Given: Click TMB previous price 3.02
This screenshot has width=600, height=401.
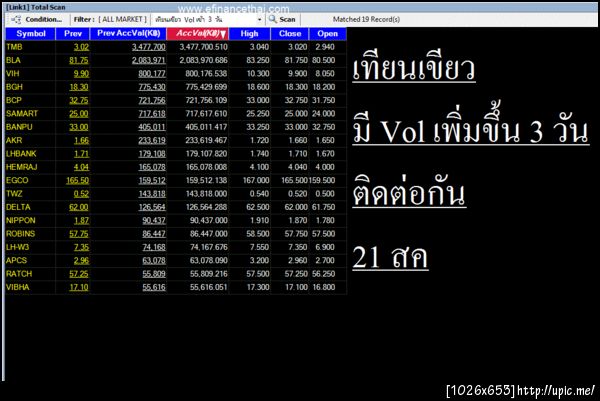Looking at the screenshot, I should 81,47.
